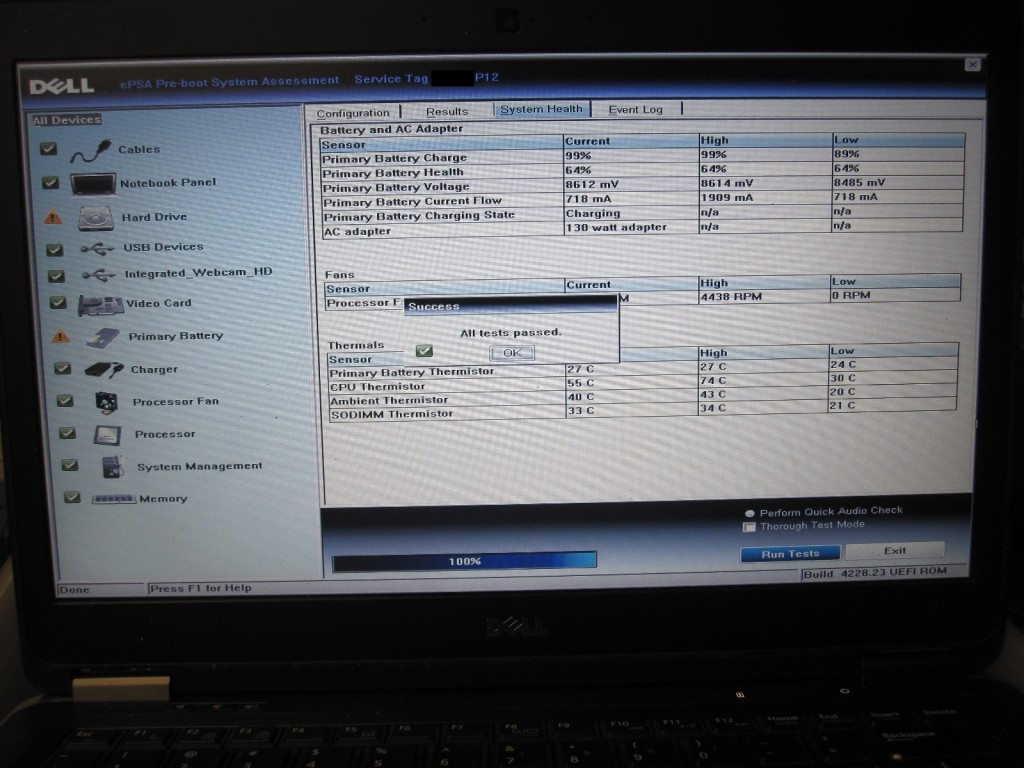Select the Primary Battery label in device list
The image size is (1024, 768).
point(176,336)
